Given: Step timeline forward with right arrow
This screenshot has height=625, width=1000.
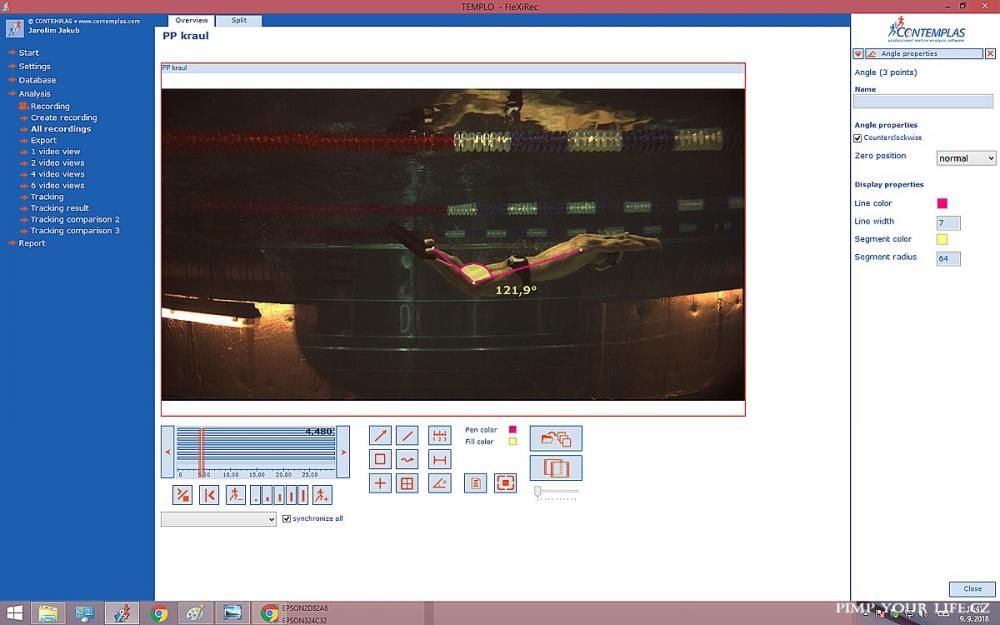Looking at the screenshot, I should pyautogui.click(x=343, y=452).
